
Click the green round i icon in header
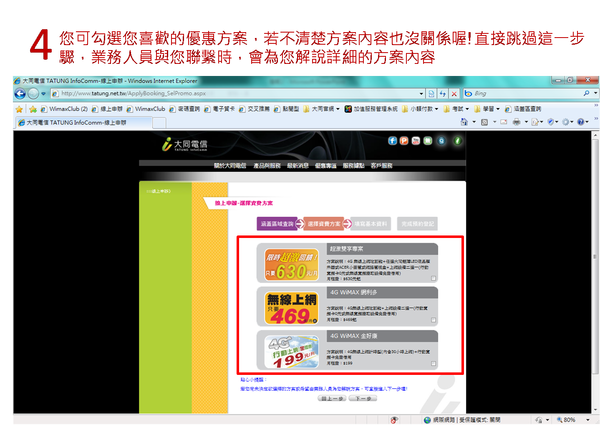tap(457, 141)
